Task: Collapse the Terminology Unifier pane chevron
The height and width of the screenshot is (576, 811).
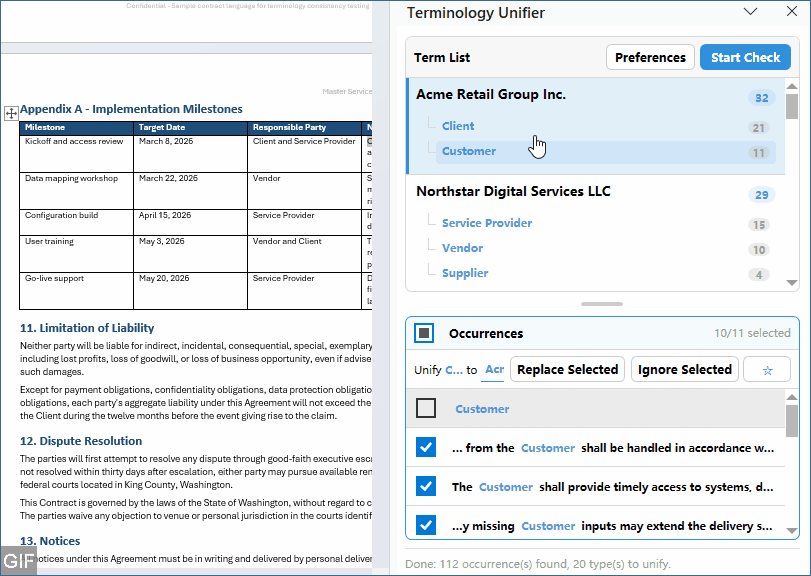Action: click(x=750, y=11)
